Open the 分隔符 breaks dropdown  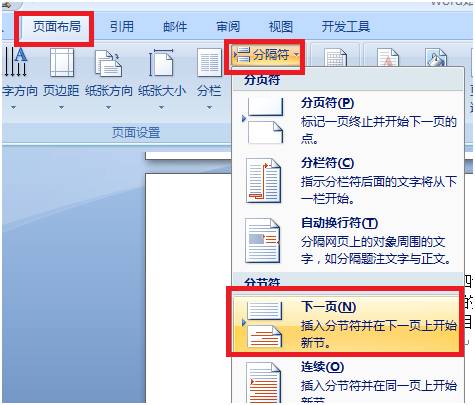[x=265, y=55]
